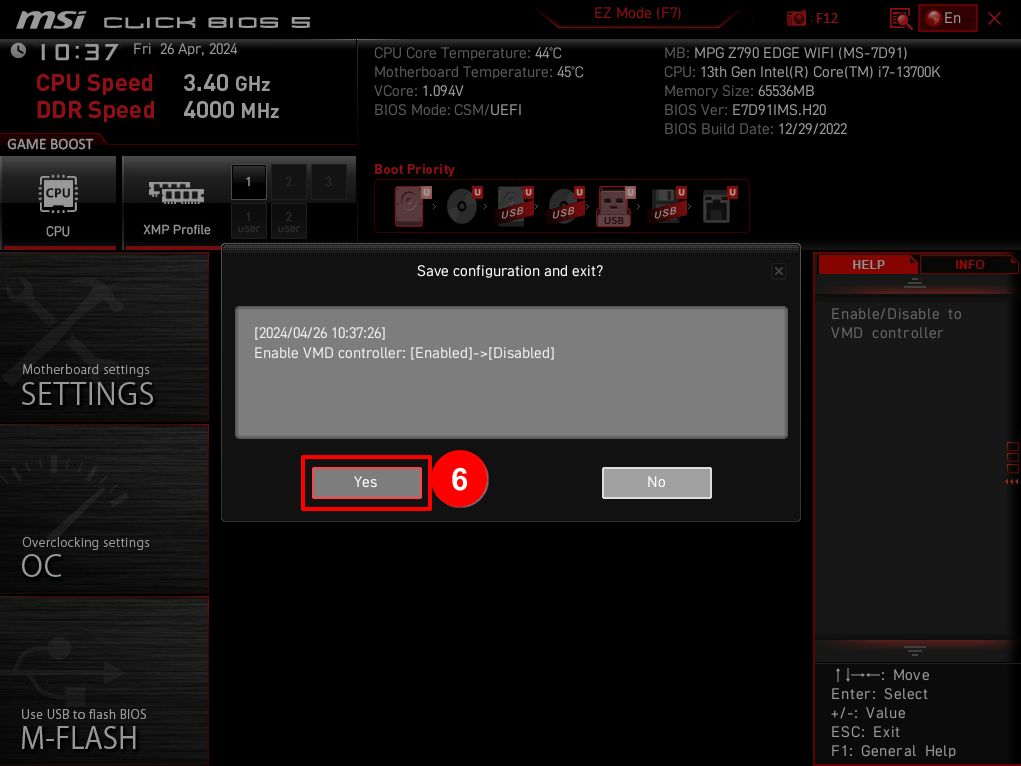Select the USB flash drive boot device icon

(614, 207)
